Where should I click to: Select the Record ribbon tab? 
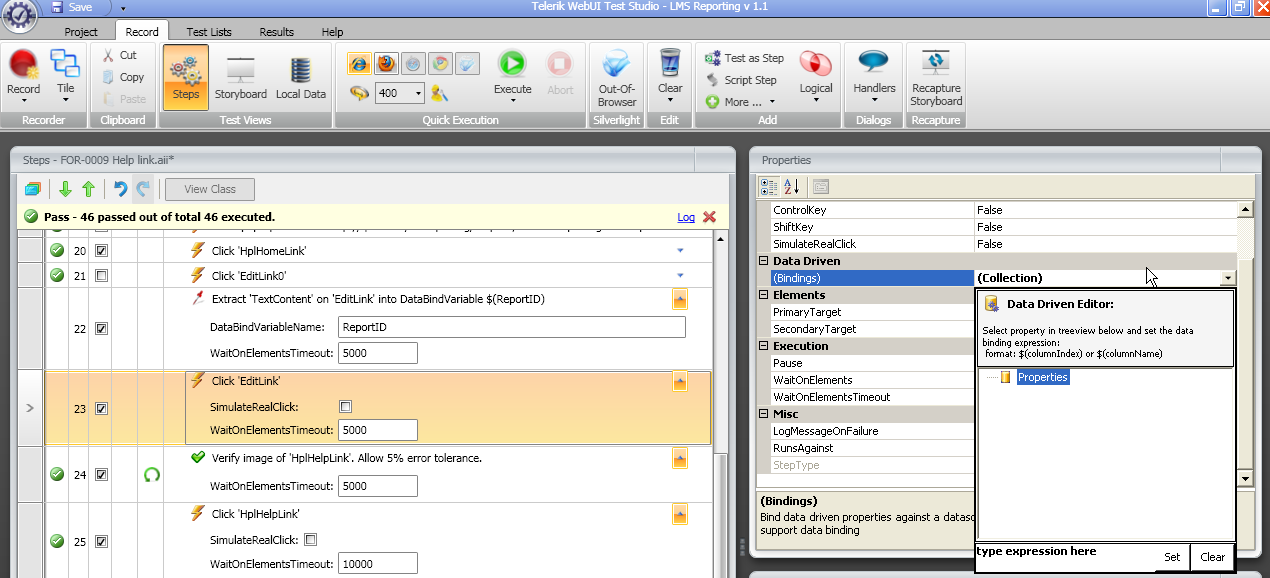[x=142, y=32]
